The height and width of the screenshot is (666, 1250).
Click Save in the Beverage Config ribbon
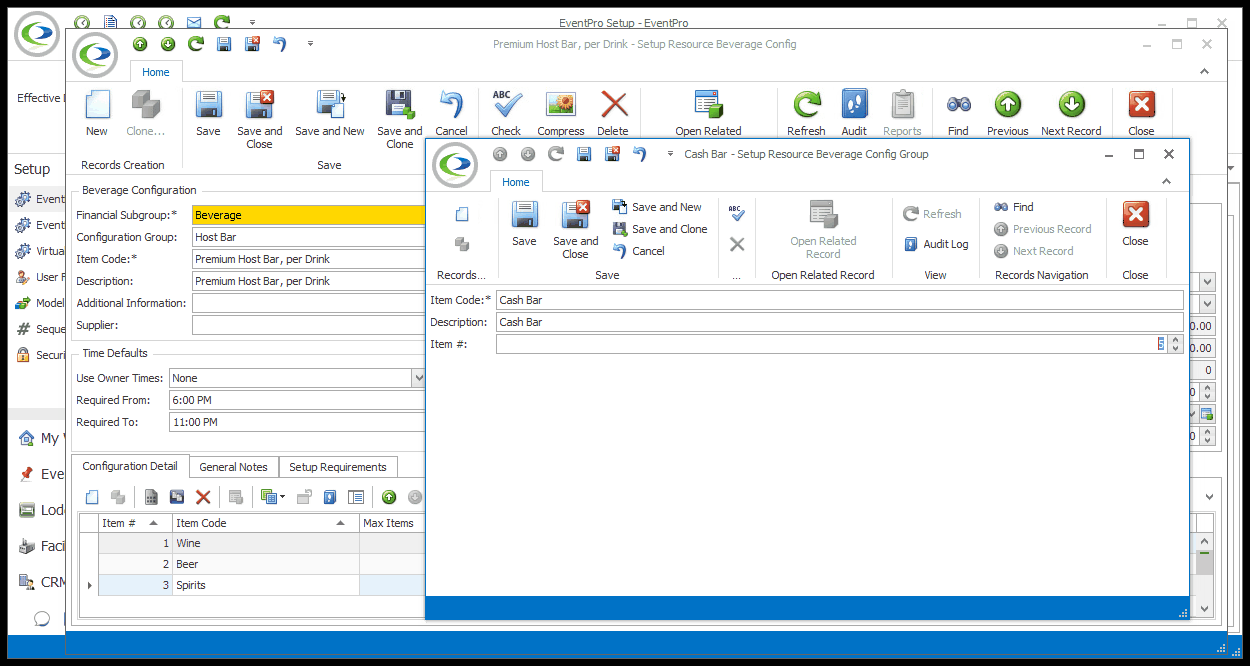tap(208, 113)
